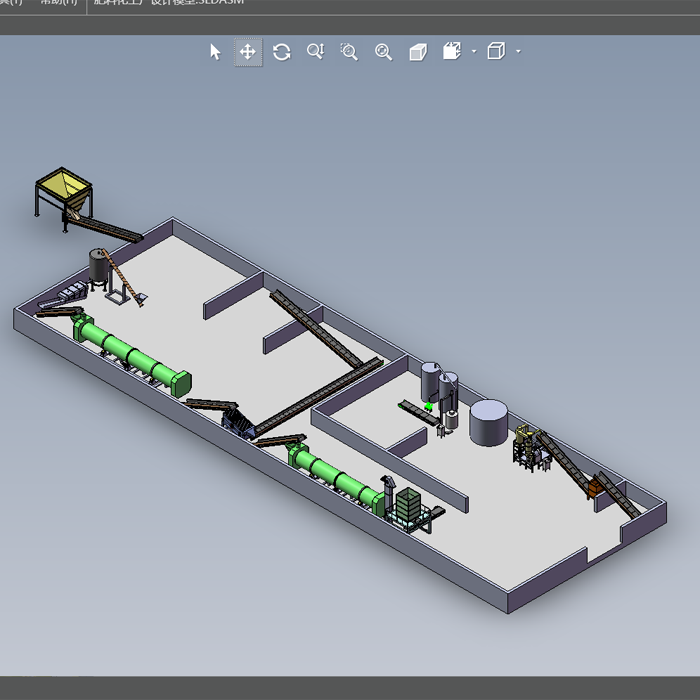Screen dimensions: 700x700
Task: Open the view orientation dropdown arrow
Action: (474, 52)
